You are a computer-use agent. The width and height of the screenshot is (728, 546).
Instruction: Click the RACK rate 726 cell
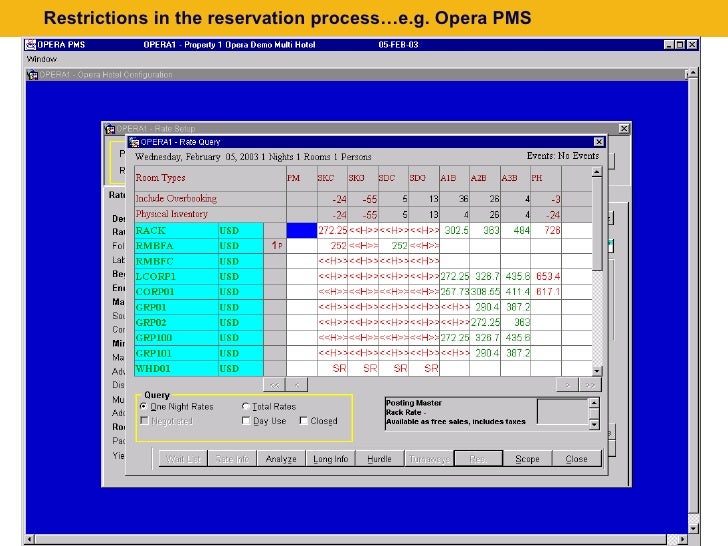tap(546, 231)
